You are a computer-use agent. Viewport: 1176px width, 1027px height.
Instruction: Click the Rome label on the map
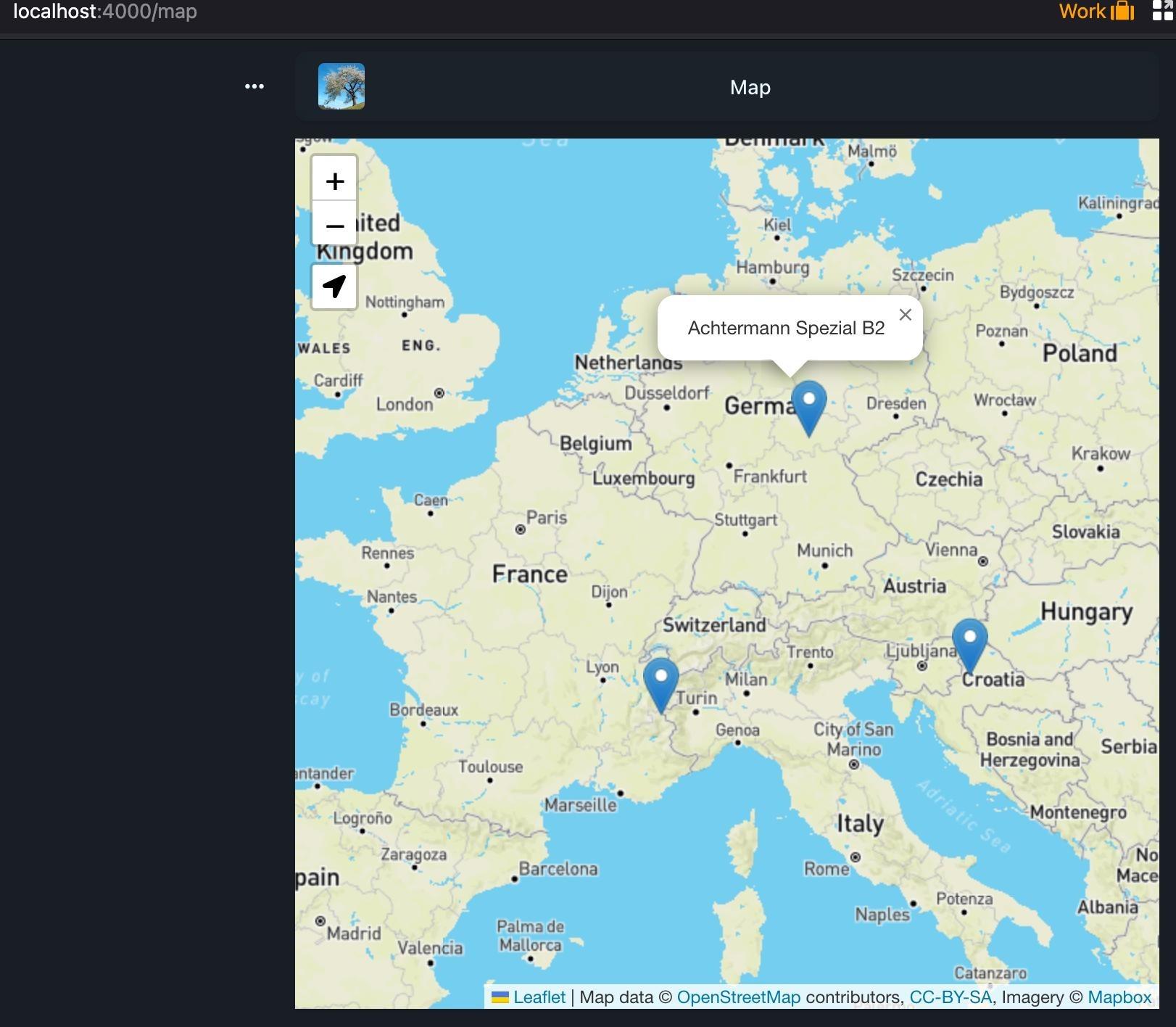[827, 868]
